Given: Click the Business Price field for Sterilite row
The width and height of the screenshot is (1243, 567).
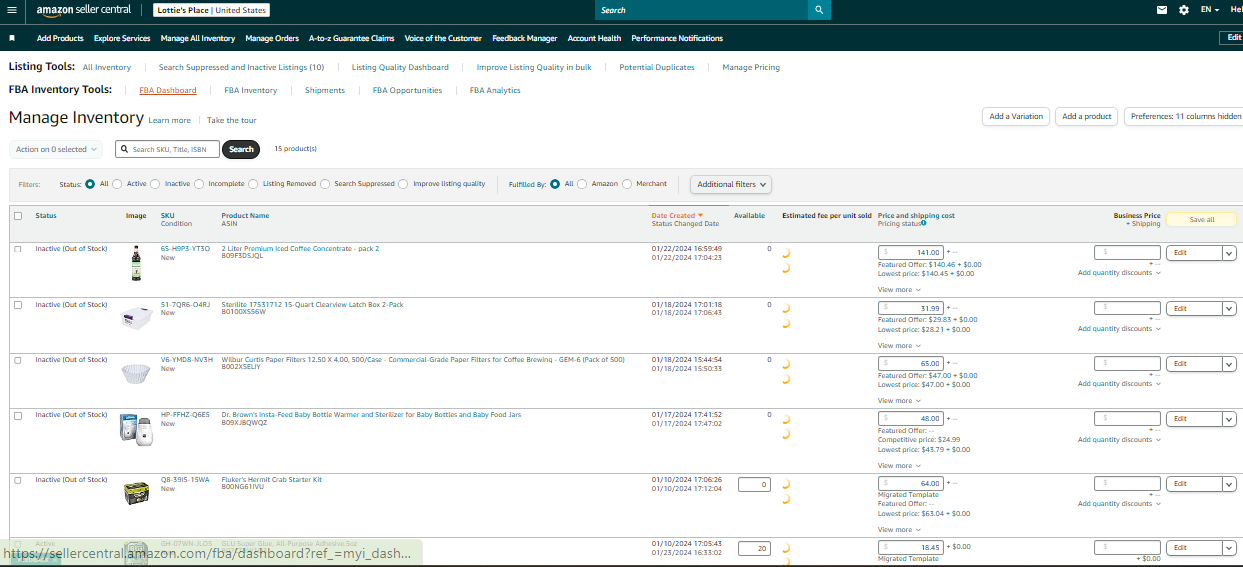Looking at the screenshot, I should 1127,308.
